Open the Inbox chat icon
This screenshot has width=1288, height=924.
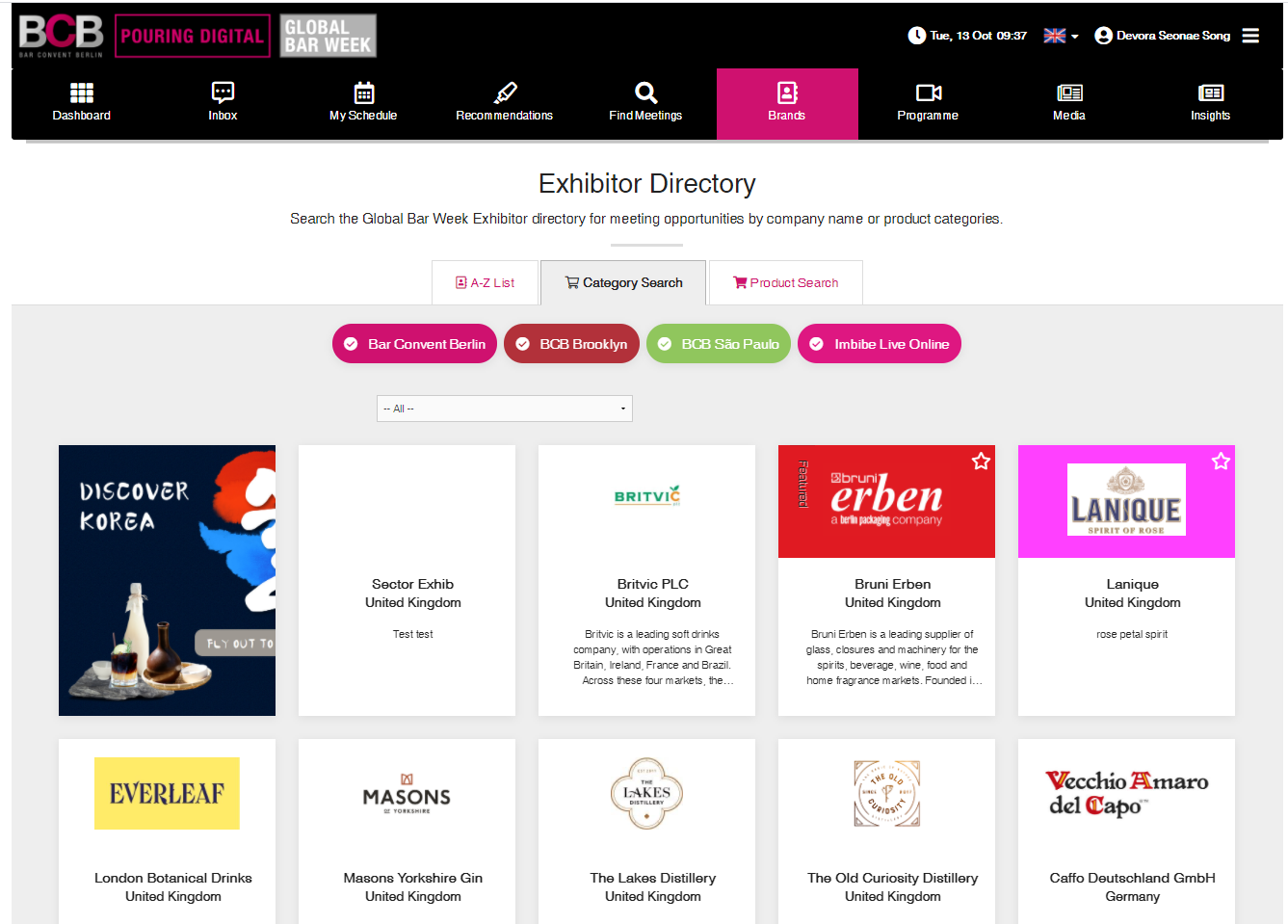pyautogui.click(x=223, y=92)
